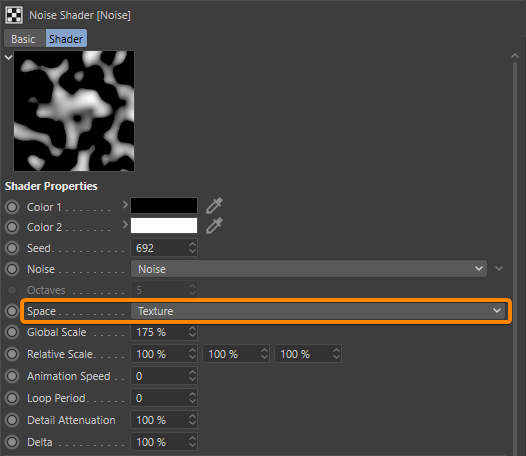Click the Loop Period spinner arrows

click(x=192, y=398)
